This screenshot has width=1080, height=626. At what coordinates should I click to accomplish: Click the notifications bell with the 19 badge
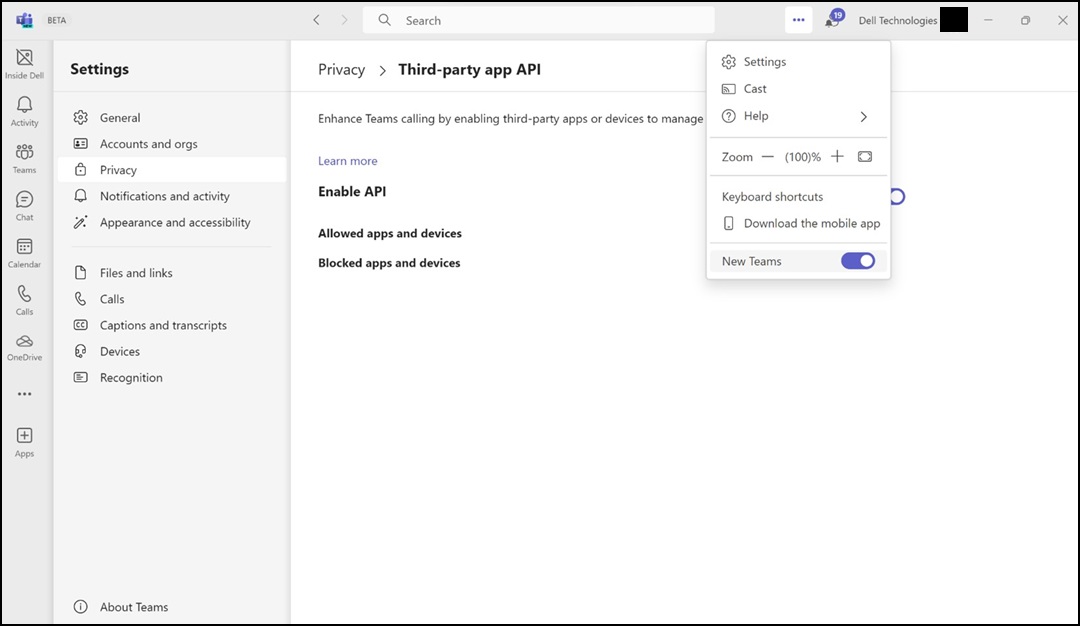click(833, 20)
